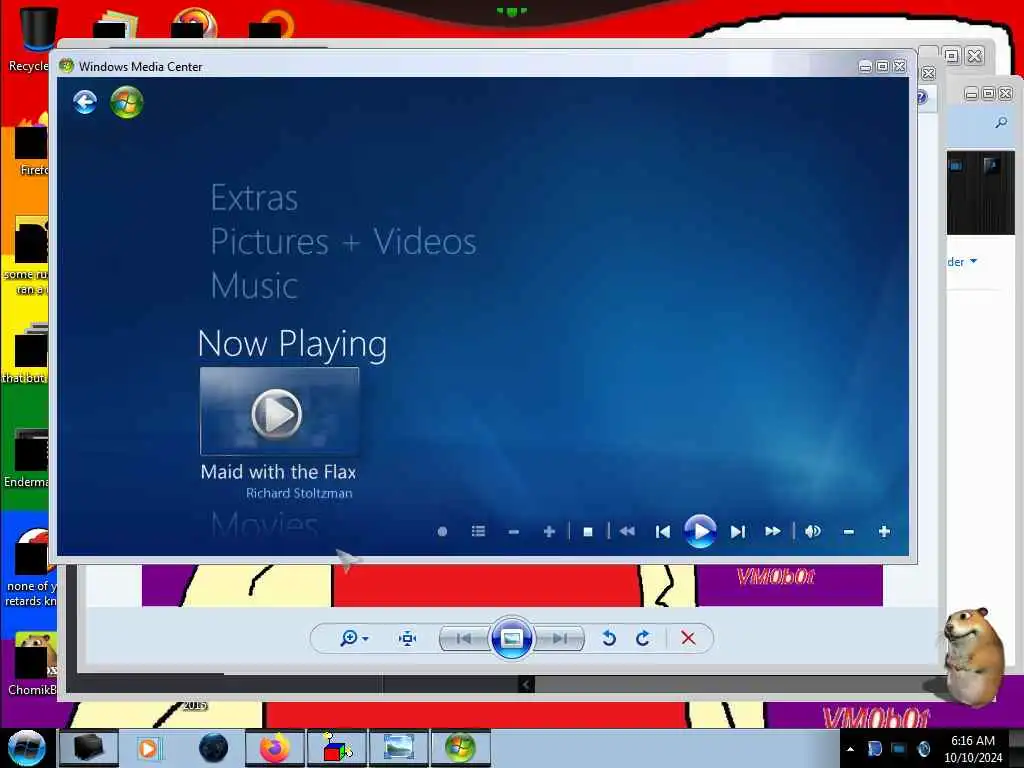The width and height of the screenshot is (1024, 768).
Task: Increase the Media Center volume
Action: [884, 532]
